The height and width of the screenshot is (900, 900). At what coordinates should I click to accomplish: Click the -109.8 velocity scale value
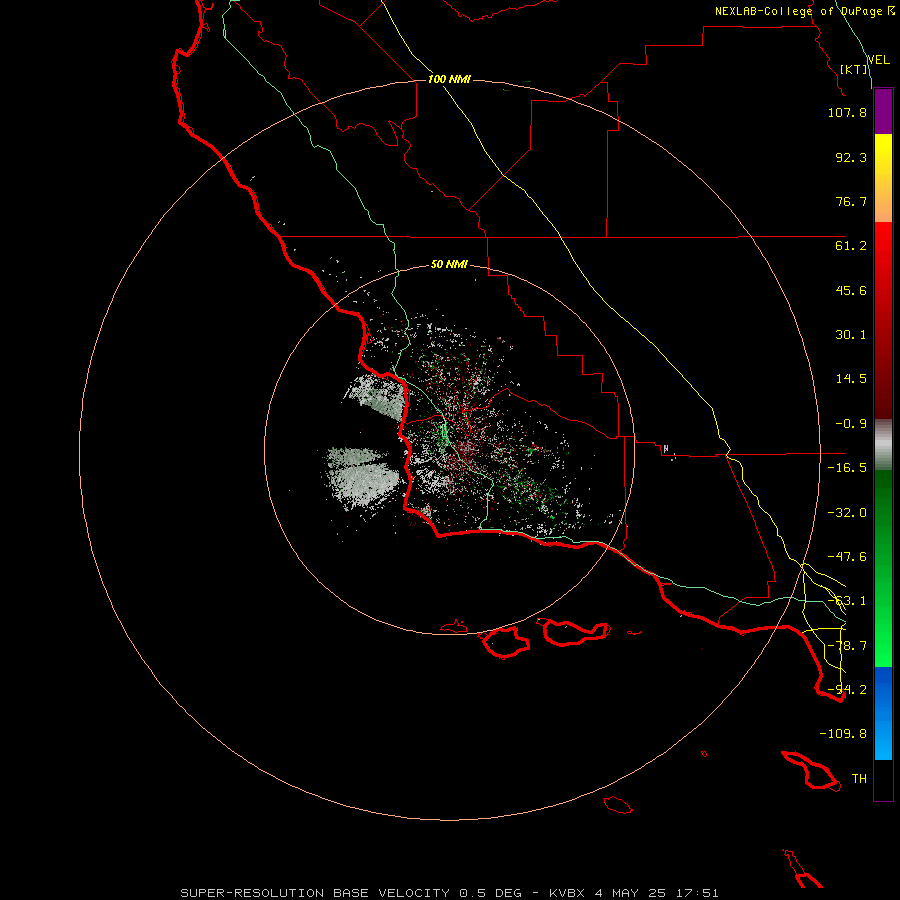[843, 734]
